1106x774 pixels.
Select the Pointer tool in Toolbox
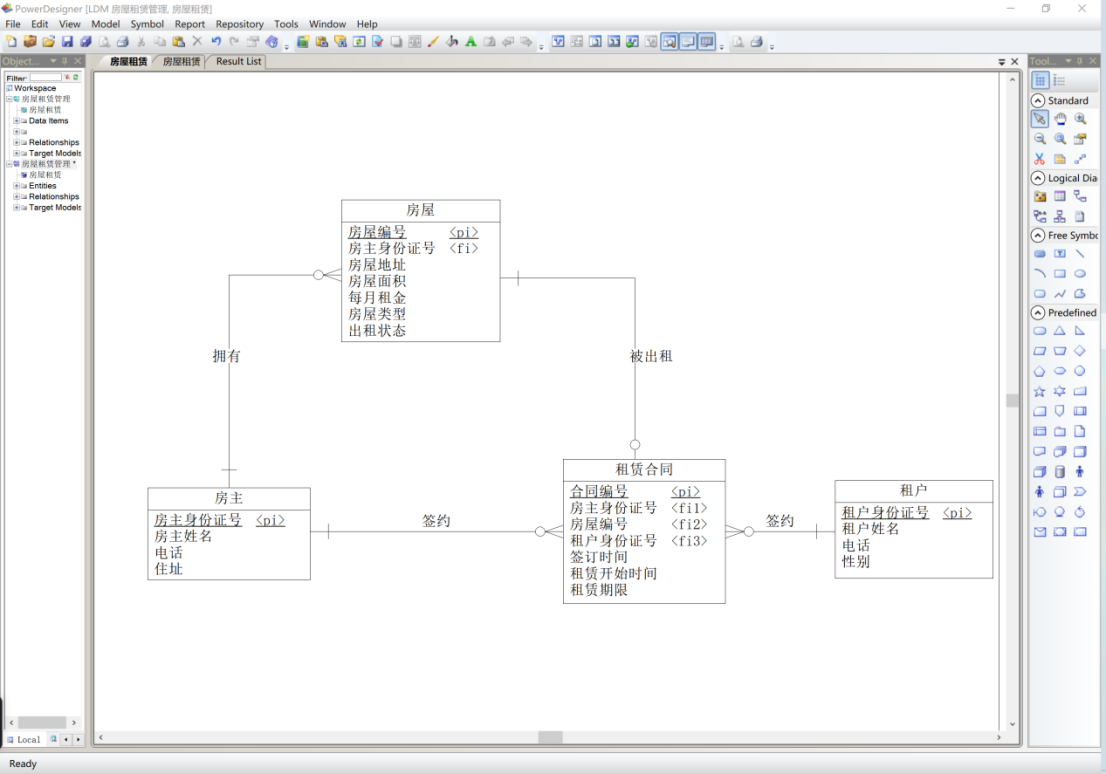(x=1040, y=119)
